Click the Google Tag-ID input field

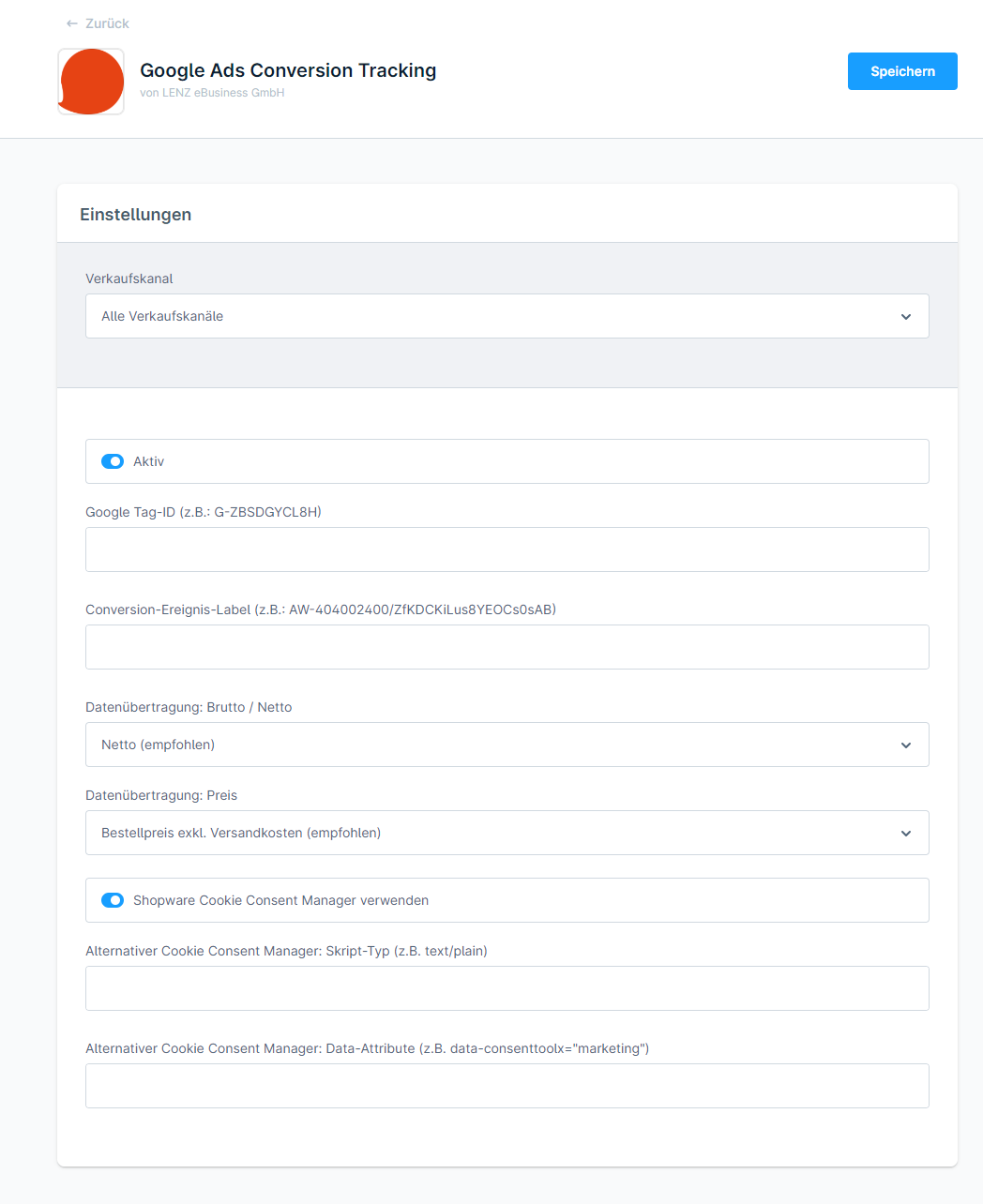point(507,549)
